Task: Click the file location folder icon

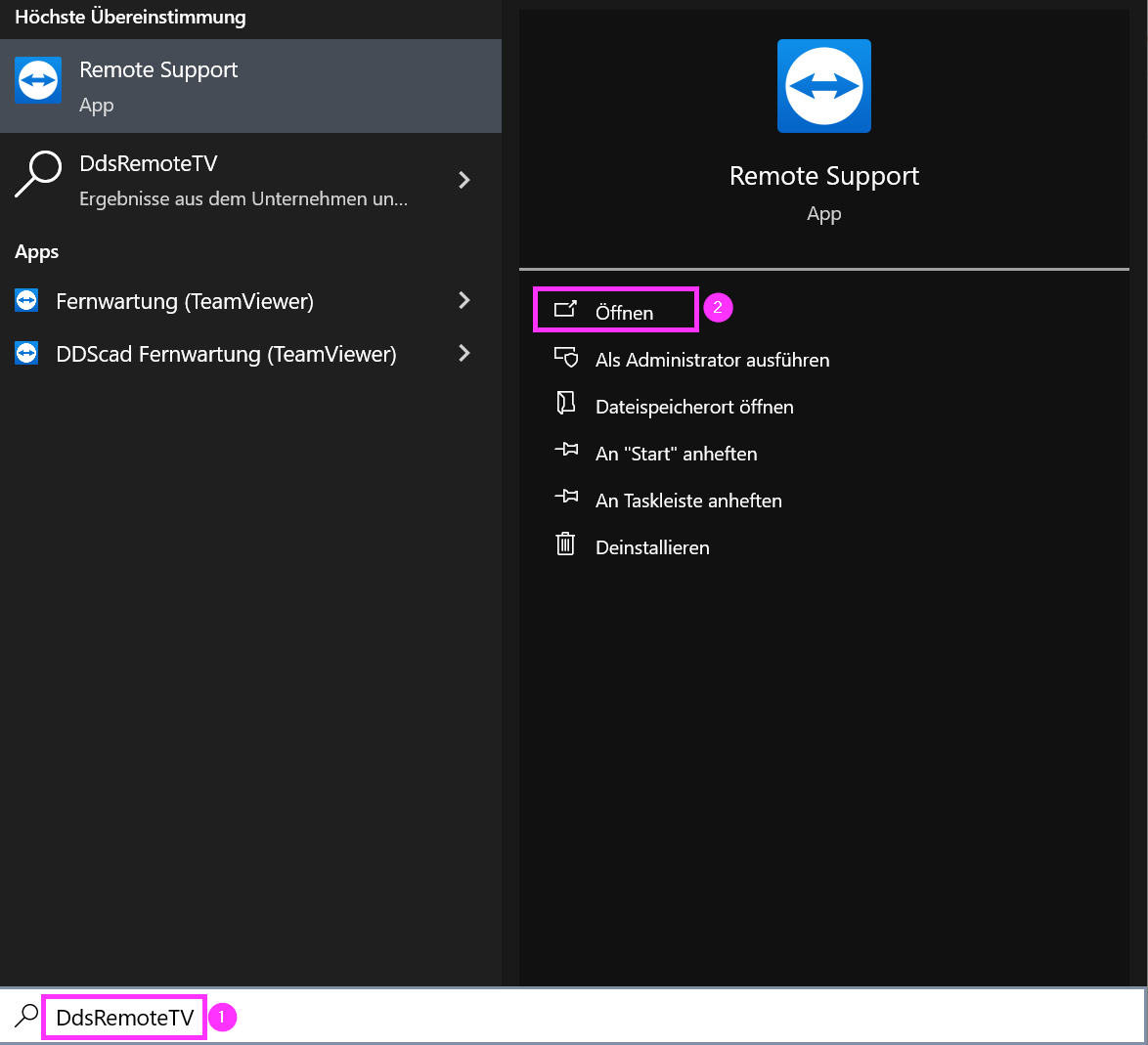Action: 566,403
